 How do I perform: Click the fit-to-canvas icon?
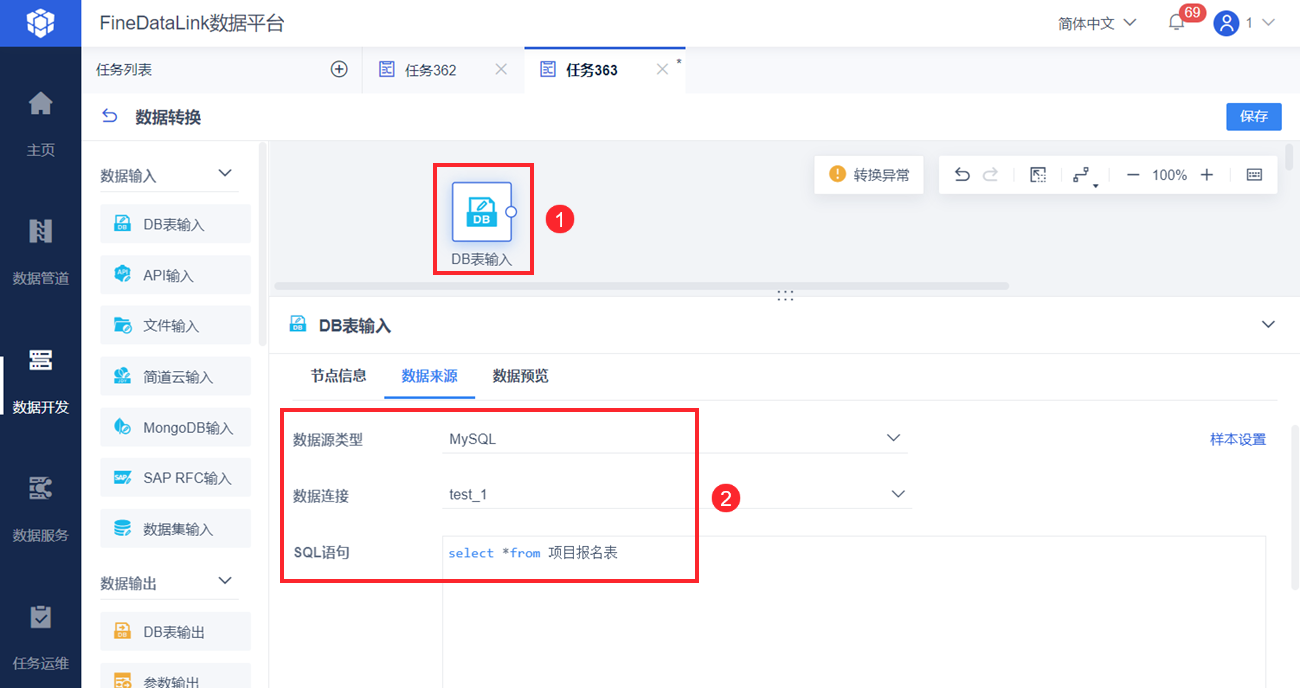pos(1038,175)
